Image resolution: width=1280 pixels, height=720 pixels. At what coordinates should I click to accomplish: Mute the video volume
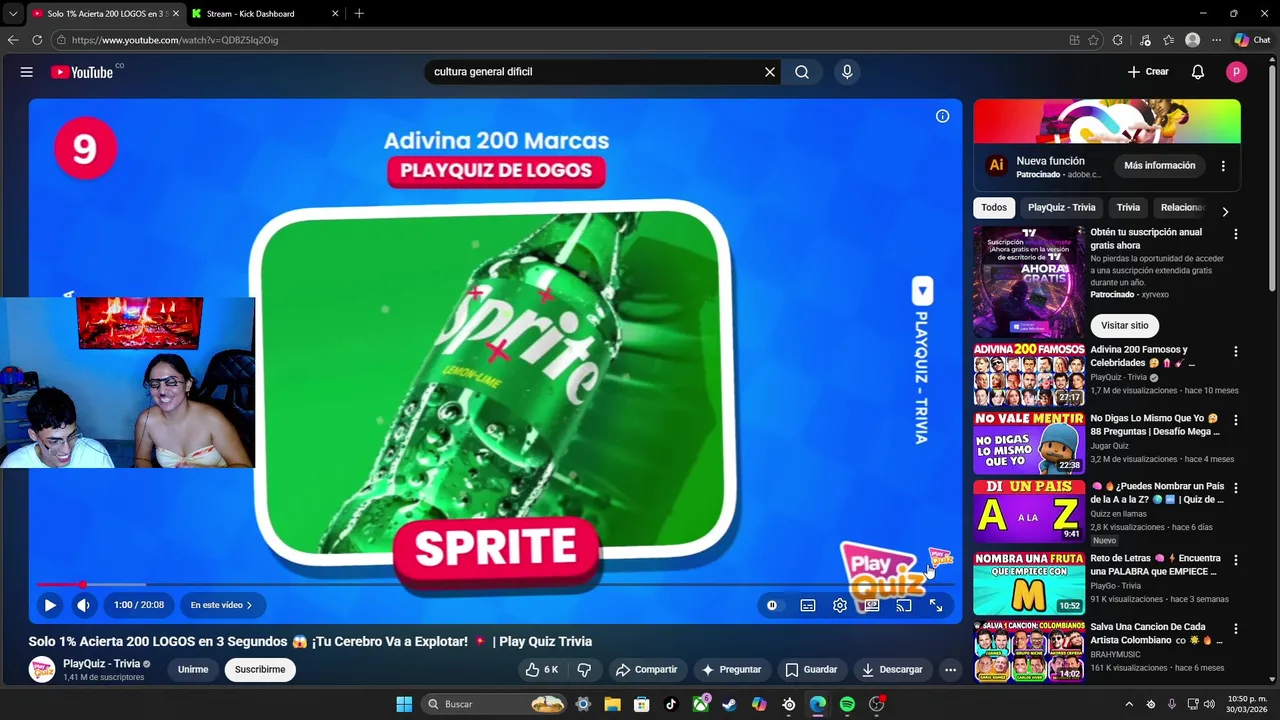84,605
